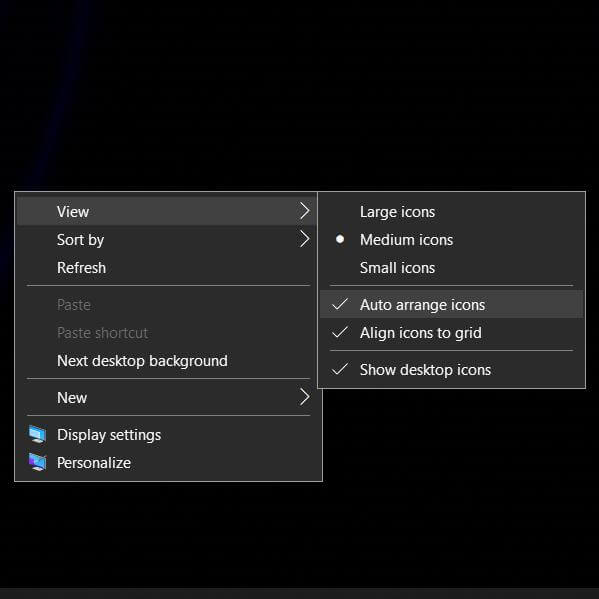Expand the Sort by submenu arrow
The height and width of the screenshot is (599, 599).
(x=304, y=240)
